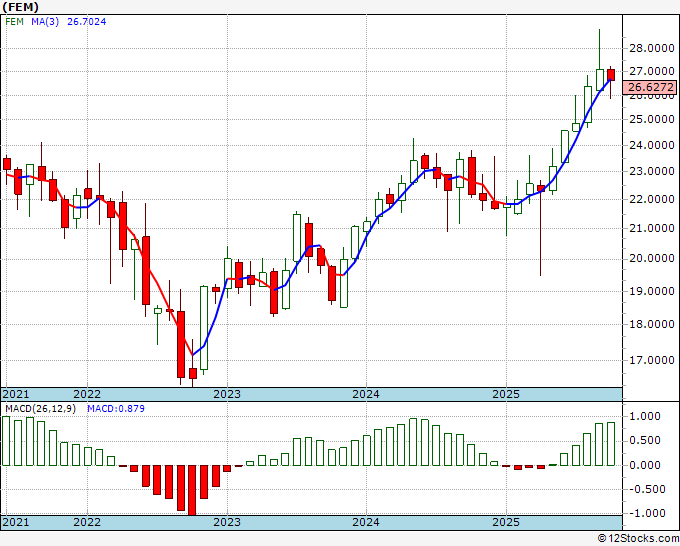Click 2021 on the MACD time axis
The height and width of the screenshot is (546, 680).
[16, 522]
